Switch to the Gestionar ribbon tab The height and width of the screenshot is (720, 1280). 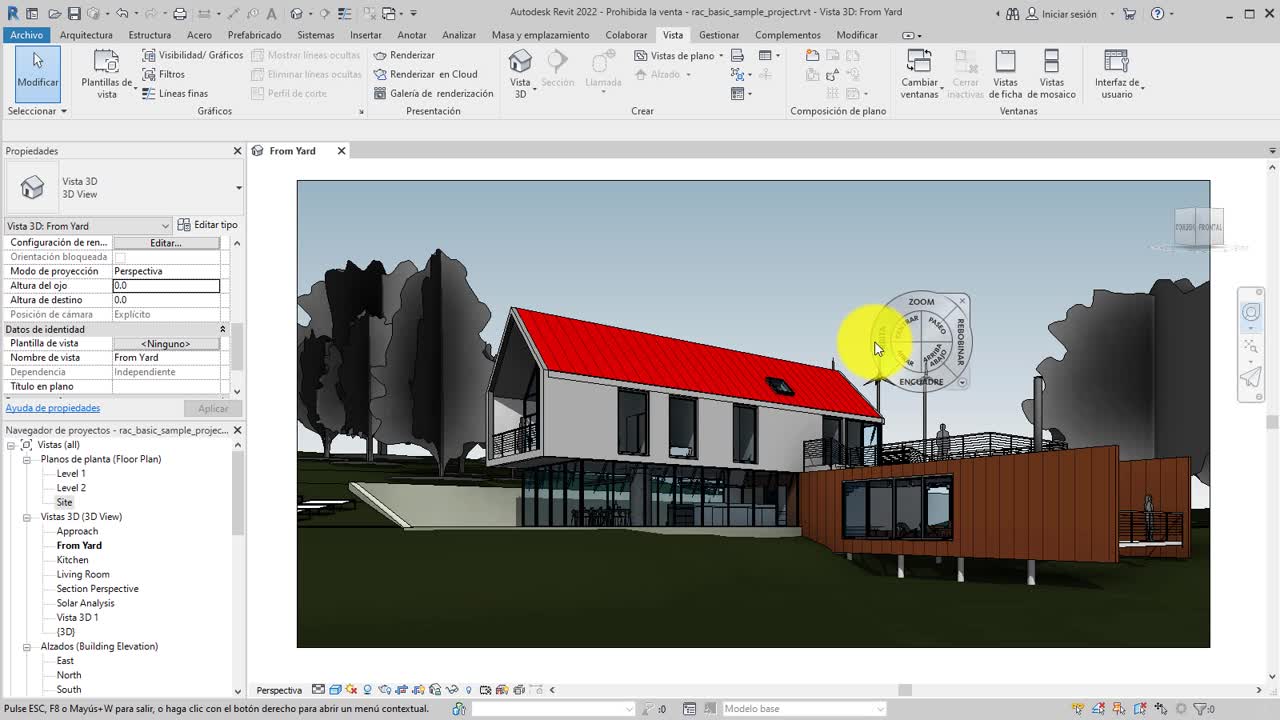[719, 35]
